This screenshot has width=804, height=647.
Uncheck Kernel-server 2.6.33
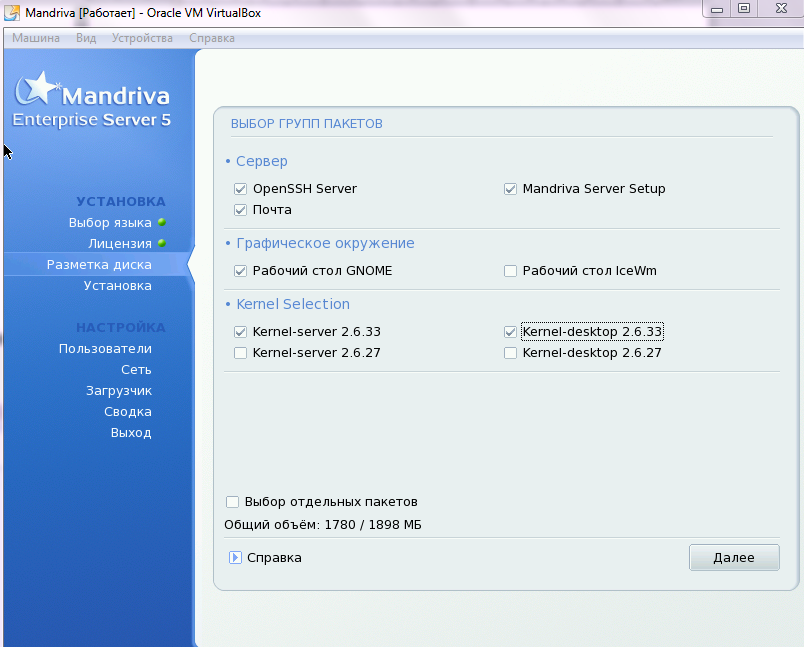click(x=240, y=332)
